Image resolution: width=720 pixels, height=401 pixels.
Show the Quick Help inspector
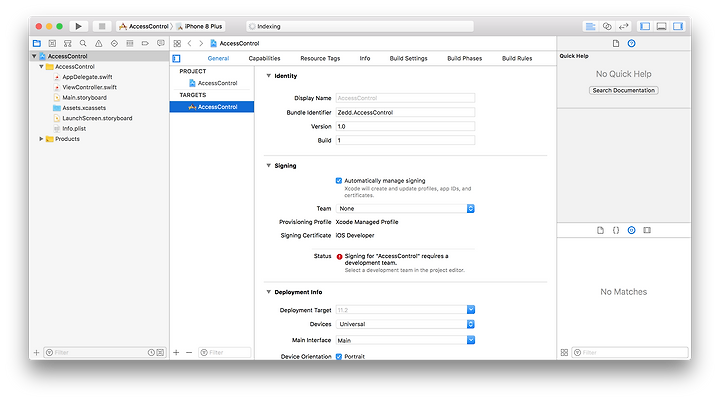coord(631,43)
